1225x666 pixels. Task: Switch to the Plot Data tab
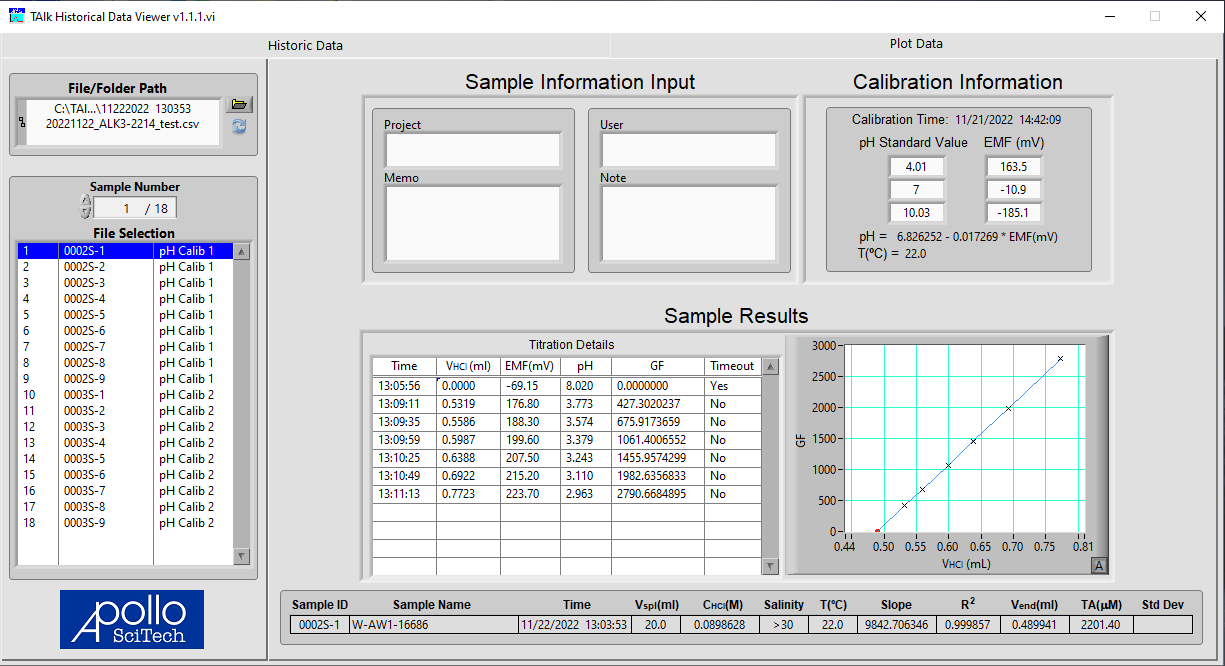click(915, 44)
